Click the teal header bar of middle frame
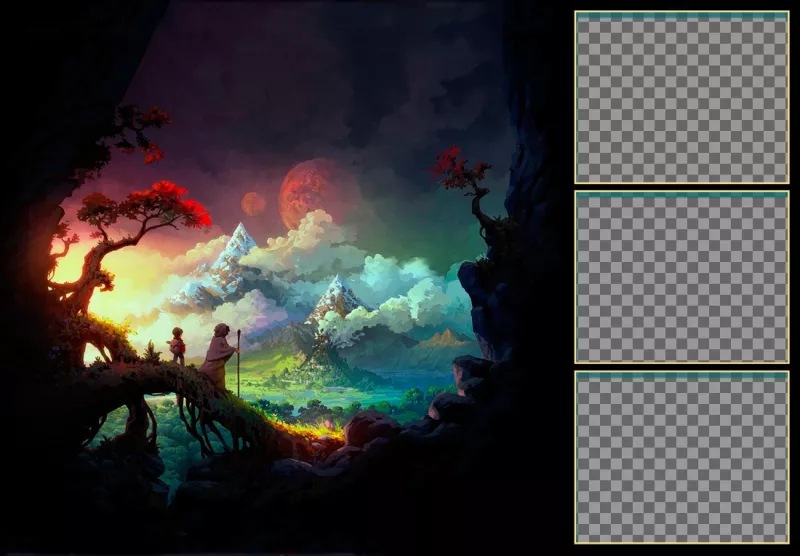800x556 pixels. pos(682,196)
